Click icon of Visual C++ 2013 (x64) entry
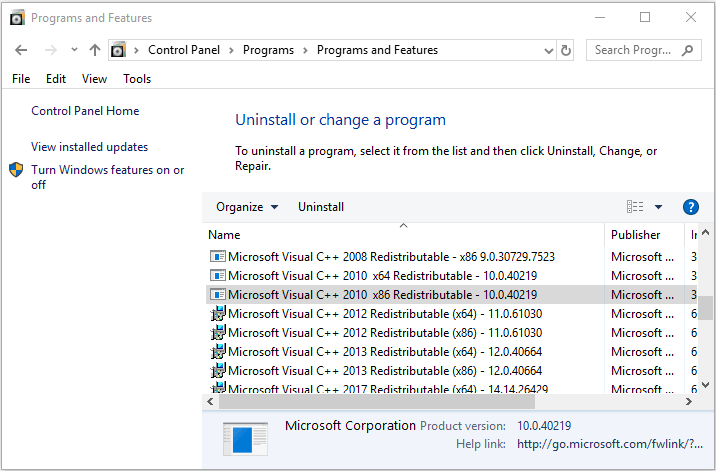 click(x=218, y=352)
